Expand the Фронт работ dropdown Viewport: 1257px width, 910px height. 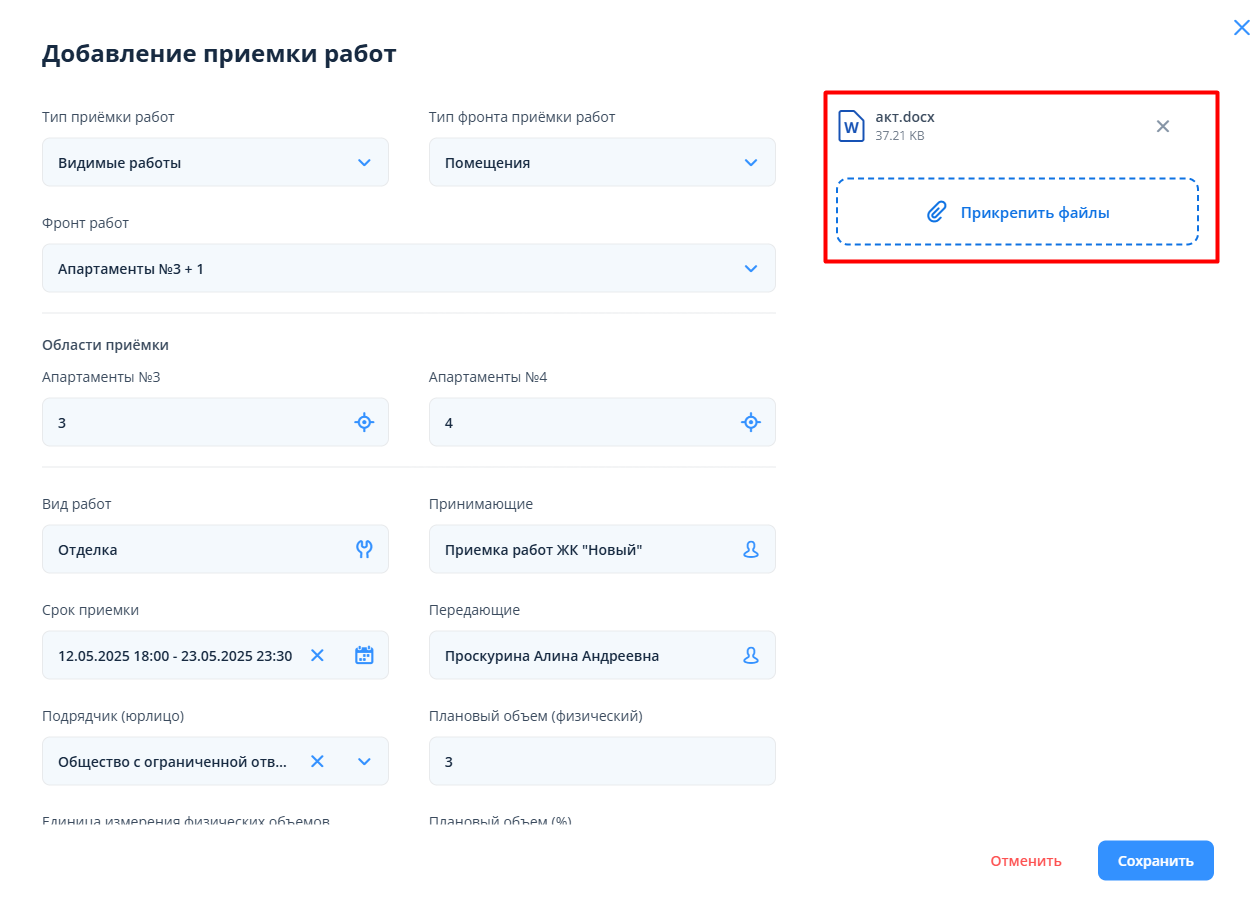[x=751, y=268]
